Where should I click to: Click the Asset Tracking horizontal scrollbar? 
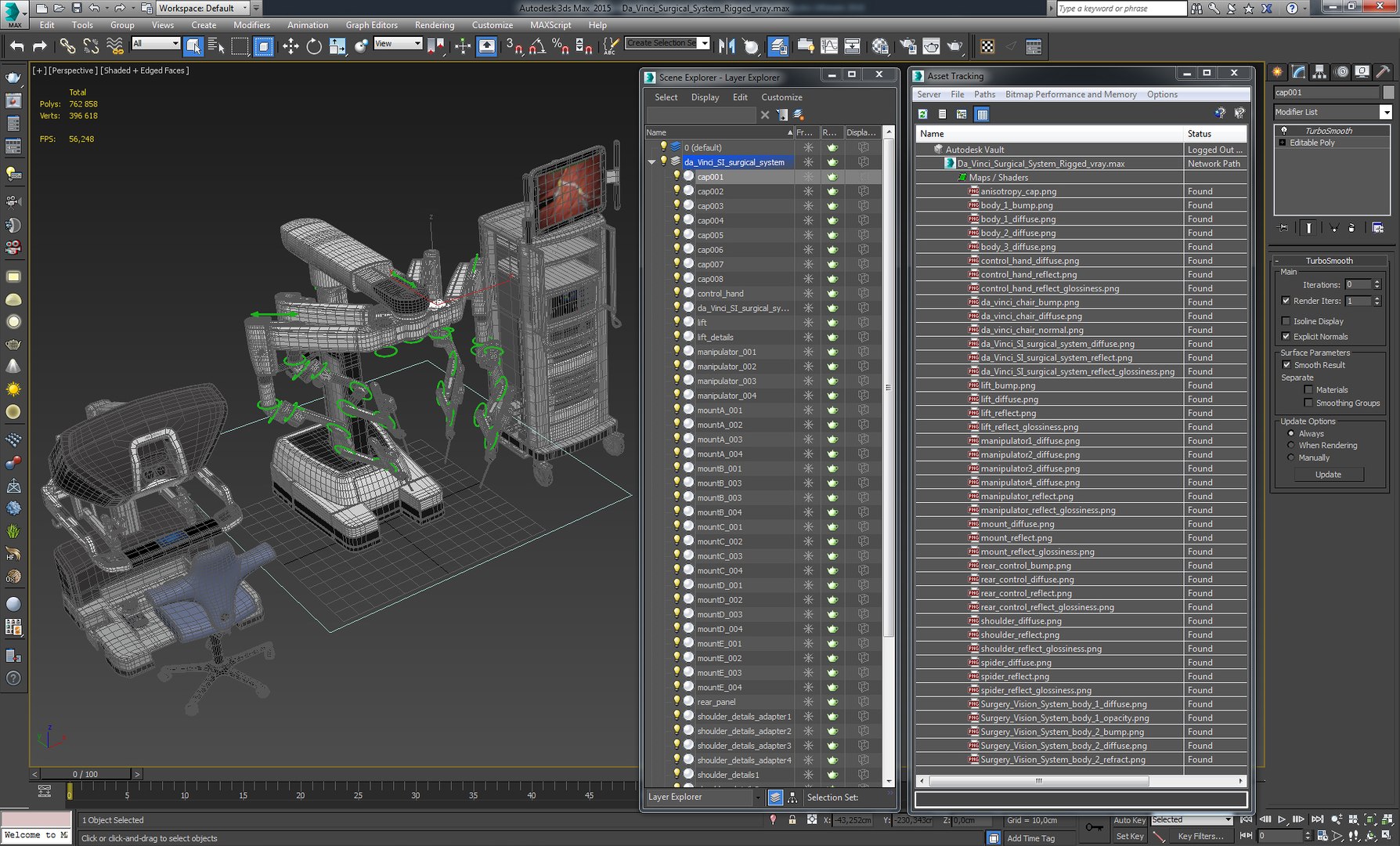click(1038, 781)
